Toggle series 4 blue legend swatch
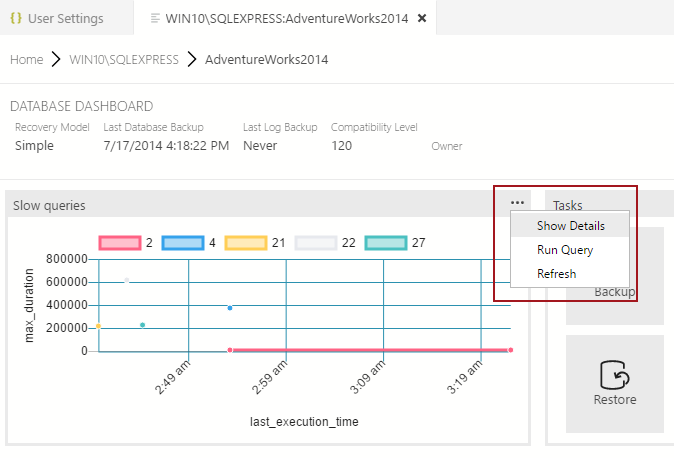This screenshot has height=458, width=674. tap(183, 243)
